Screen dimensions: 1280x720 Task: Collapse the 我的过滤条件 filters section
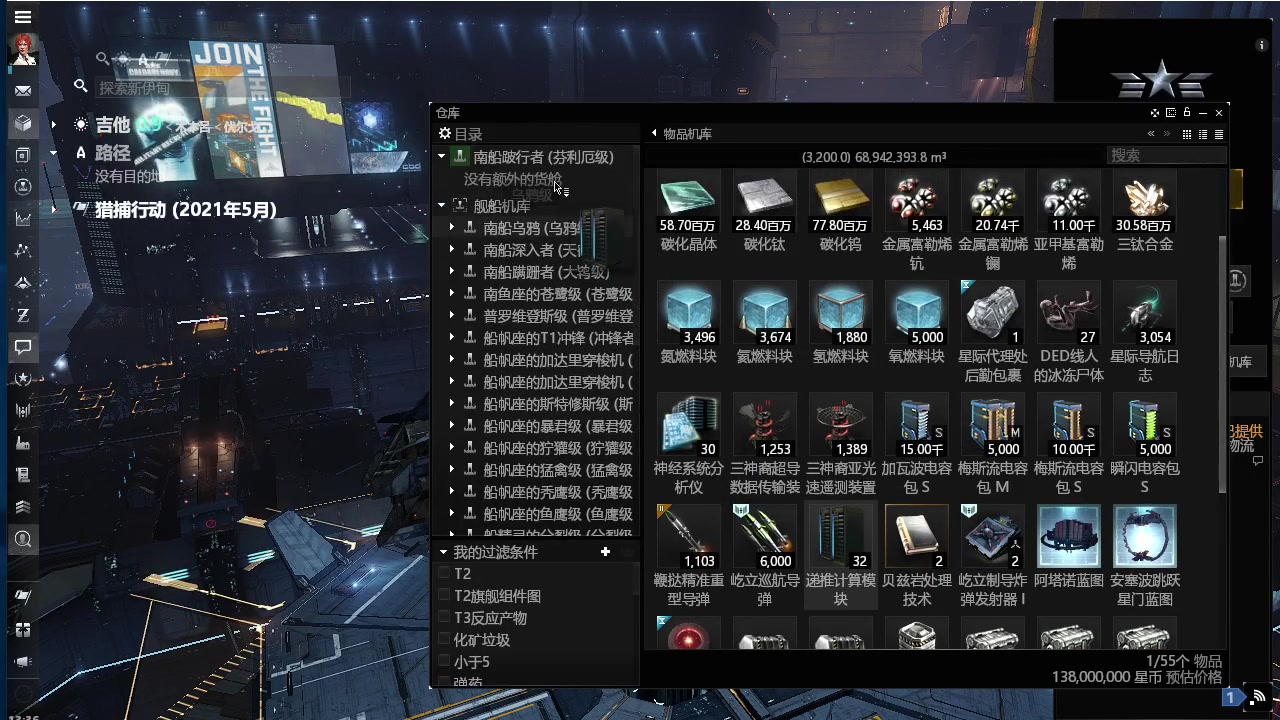pyautogui.click(x=443, y=552)
